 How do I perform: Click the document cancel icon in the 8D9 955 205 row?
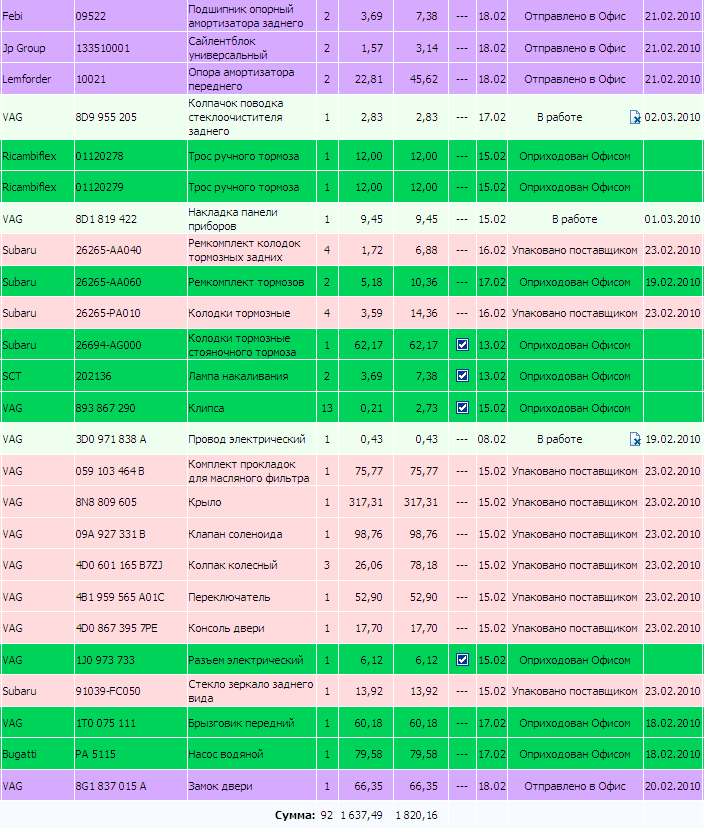pos(635,117)
